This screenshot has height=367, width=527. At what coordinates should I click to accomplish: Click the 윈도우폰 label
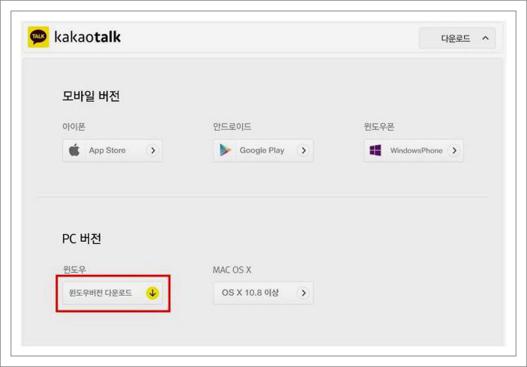point(379,127)
